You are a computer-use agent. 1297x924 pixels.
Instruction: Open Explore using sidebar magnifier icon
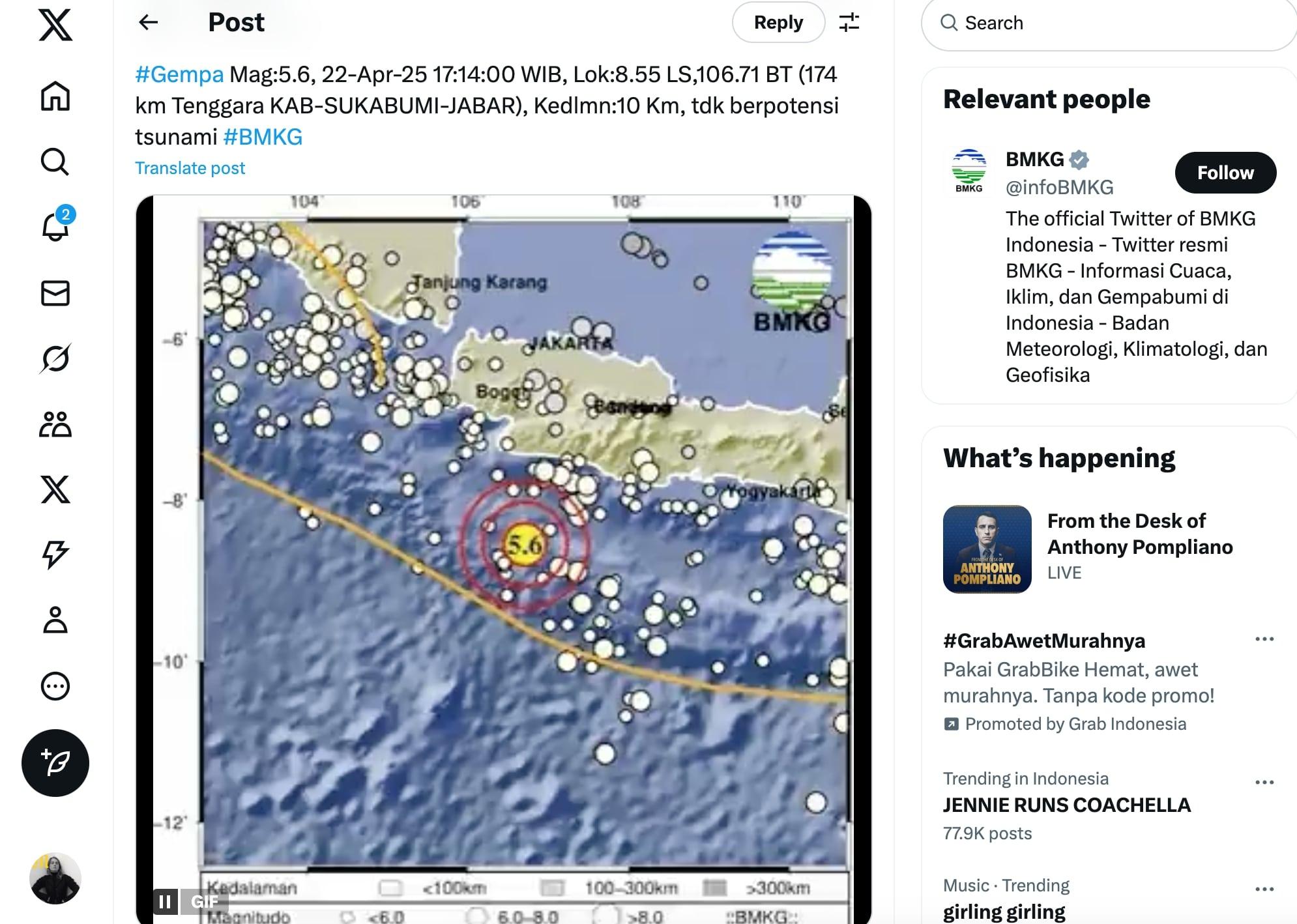pos(55,162)
